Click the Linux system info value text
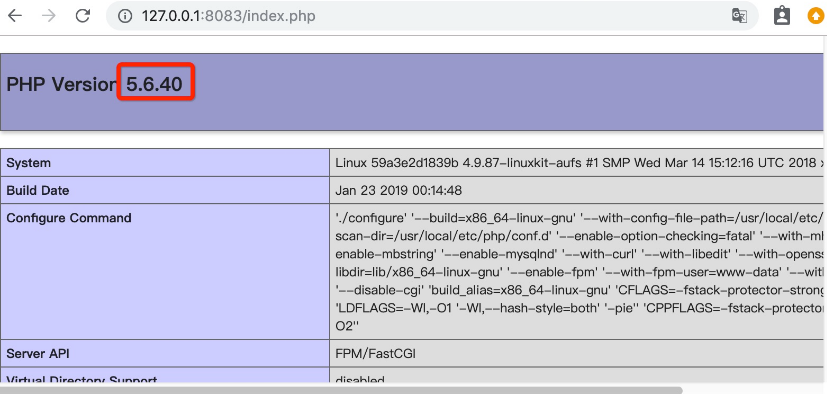827x398 pixels. [x=580, y=163]
